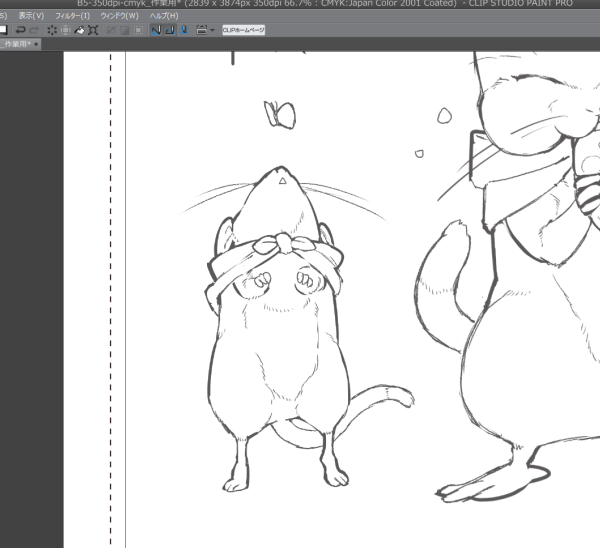Toggle Snap to Grid

pos(184,30)
